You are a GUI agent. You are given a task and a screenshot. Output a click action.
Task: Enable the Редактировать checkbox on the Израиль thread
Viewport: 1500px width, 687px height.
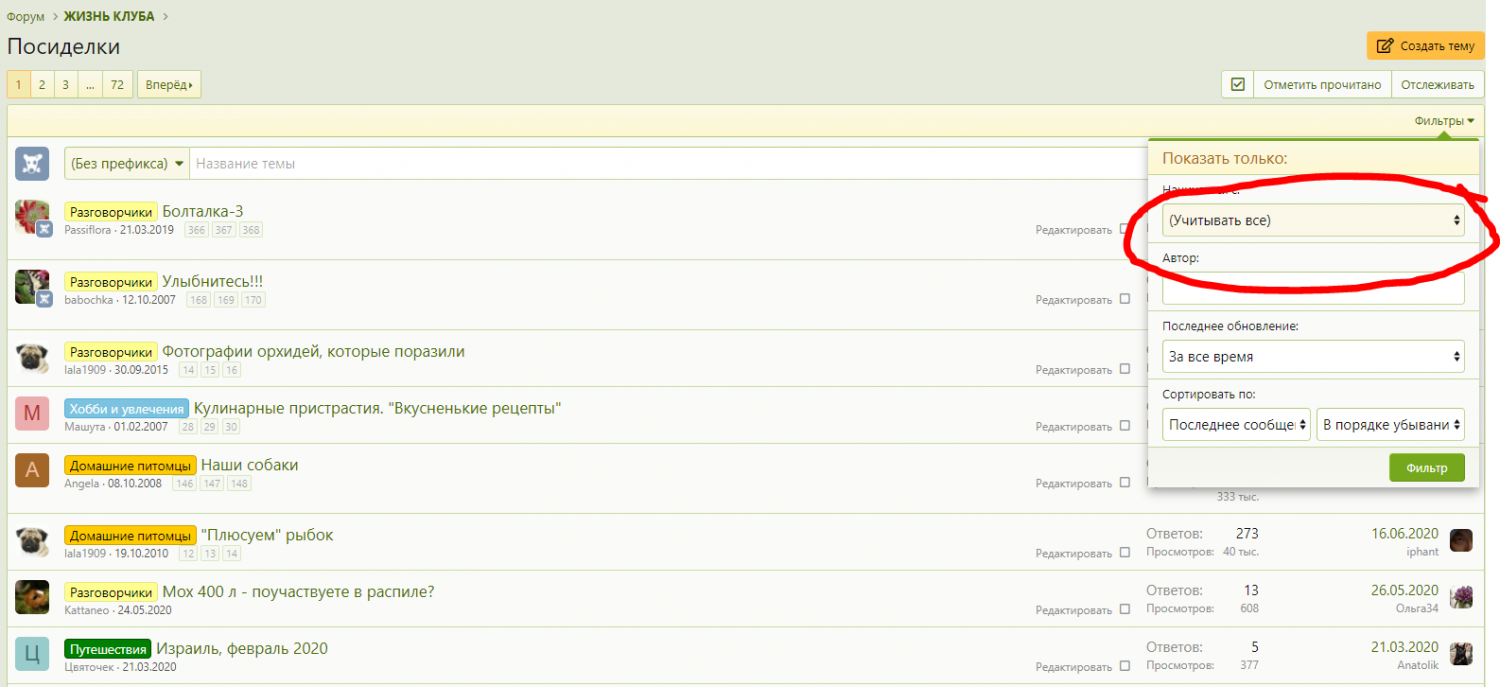coord(1125,666)
